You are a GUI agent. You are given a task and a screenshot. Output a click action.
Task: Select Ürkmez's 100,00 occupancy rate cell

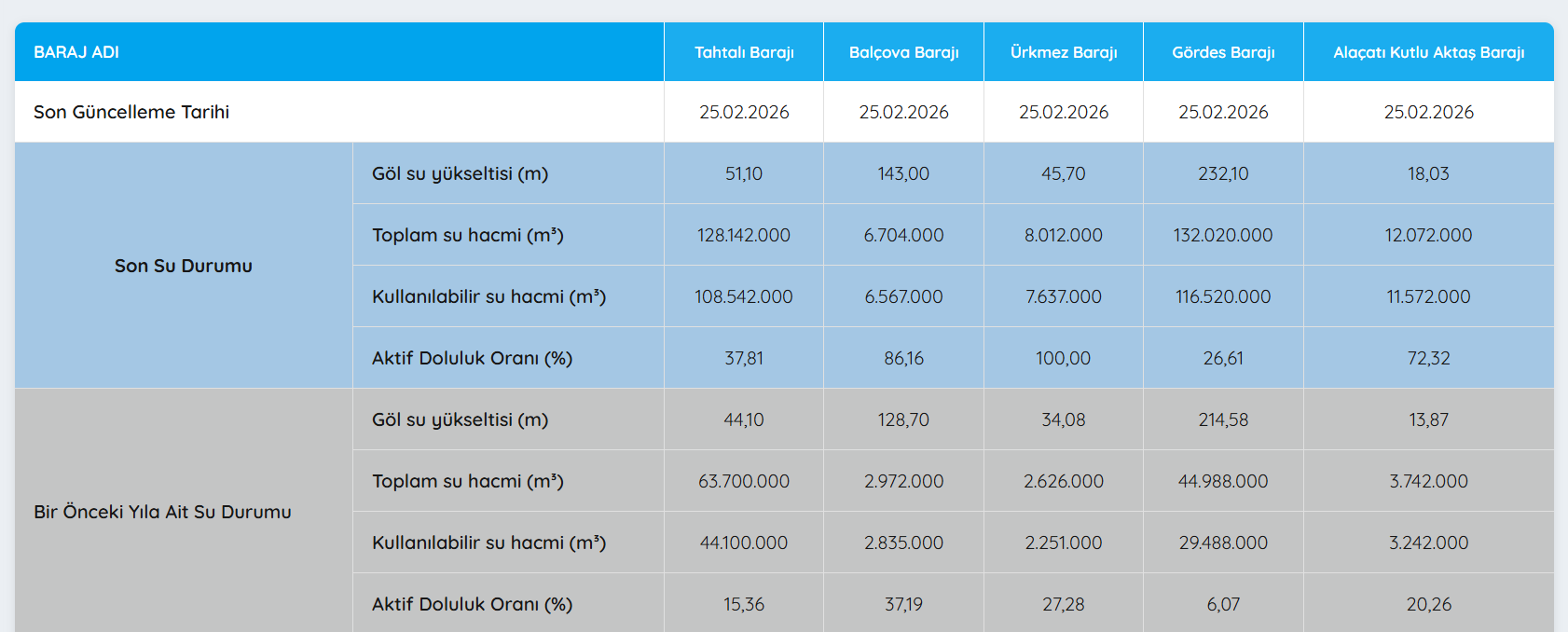tap(1064, 358)
